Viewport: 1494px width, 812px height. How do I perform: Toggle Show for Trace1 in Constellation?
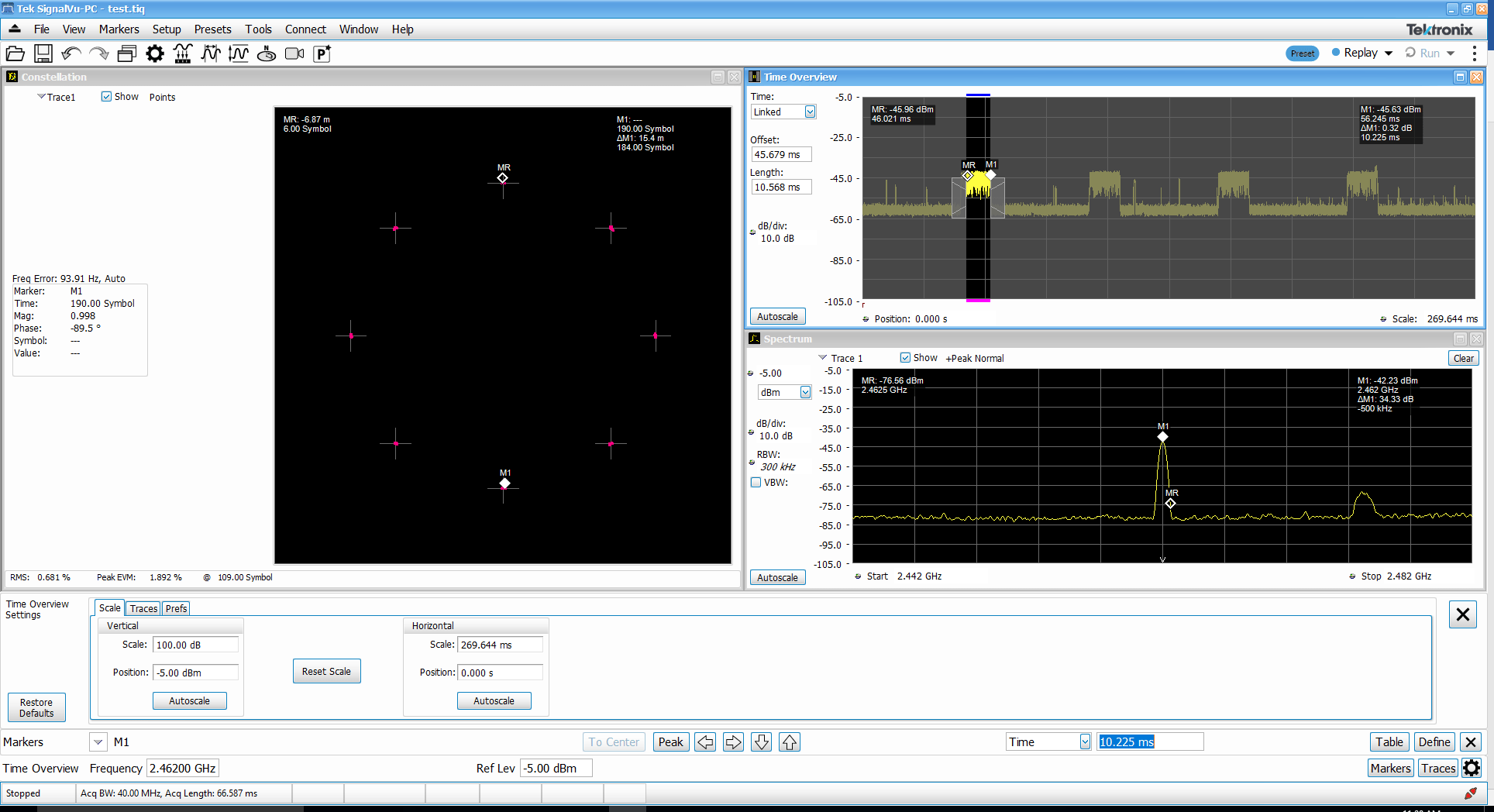tap(107, 96)
